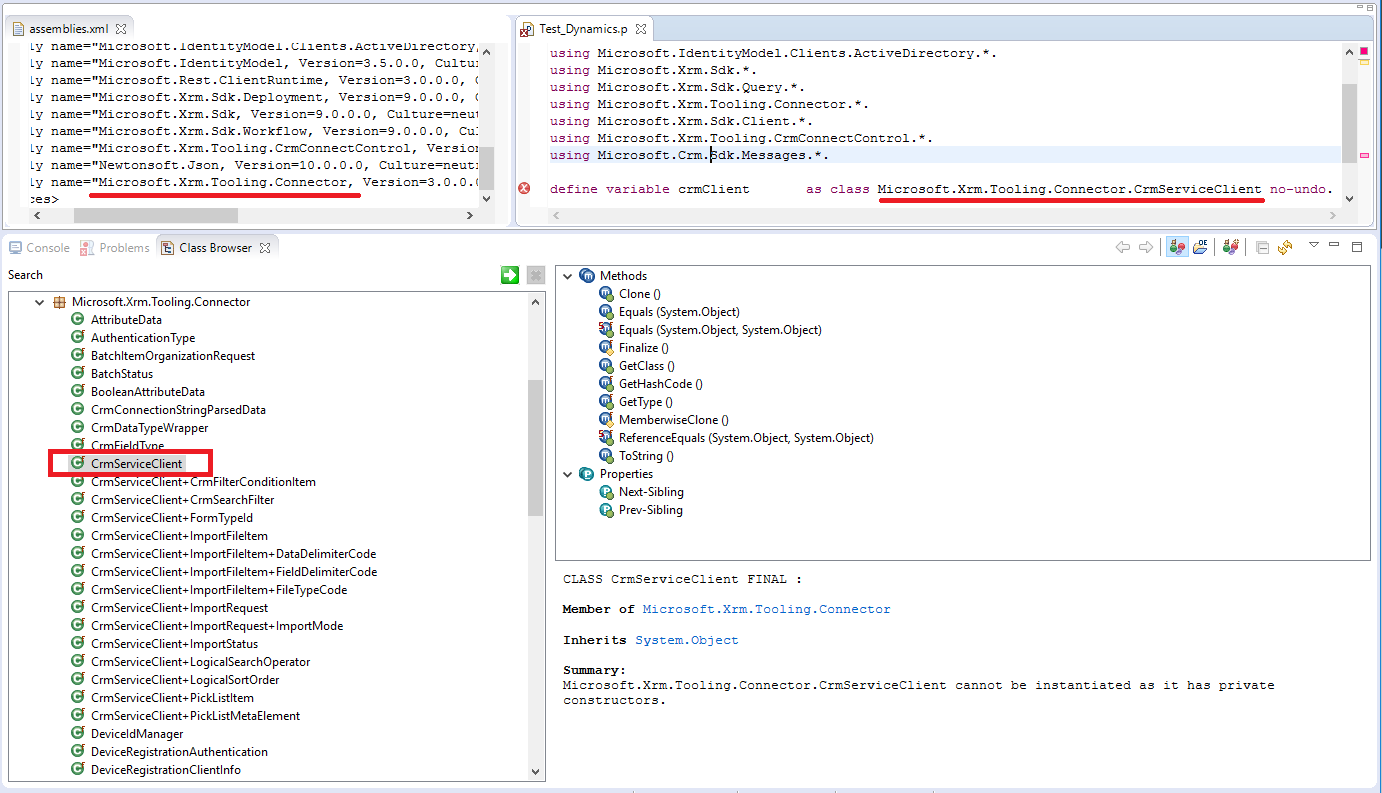Click the error marker beside define variable line
The image size is (1382, 793).
[524, 189]
